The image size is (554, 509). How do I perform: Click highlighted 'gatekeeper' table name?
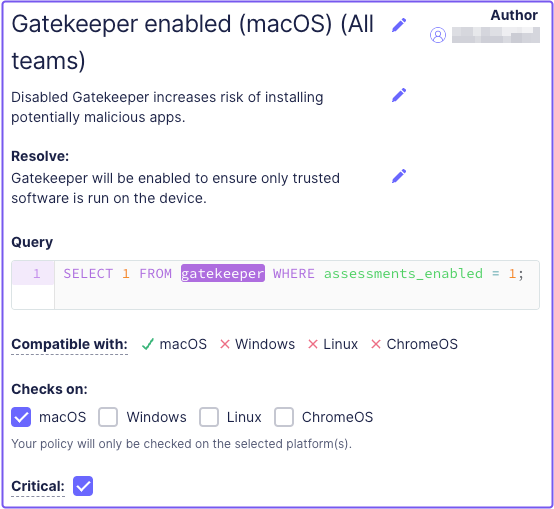point(223,274)
